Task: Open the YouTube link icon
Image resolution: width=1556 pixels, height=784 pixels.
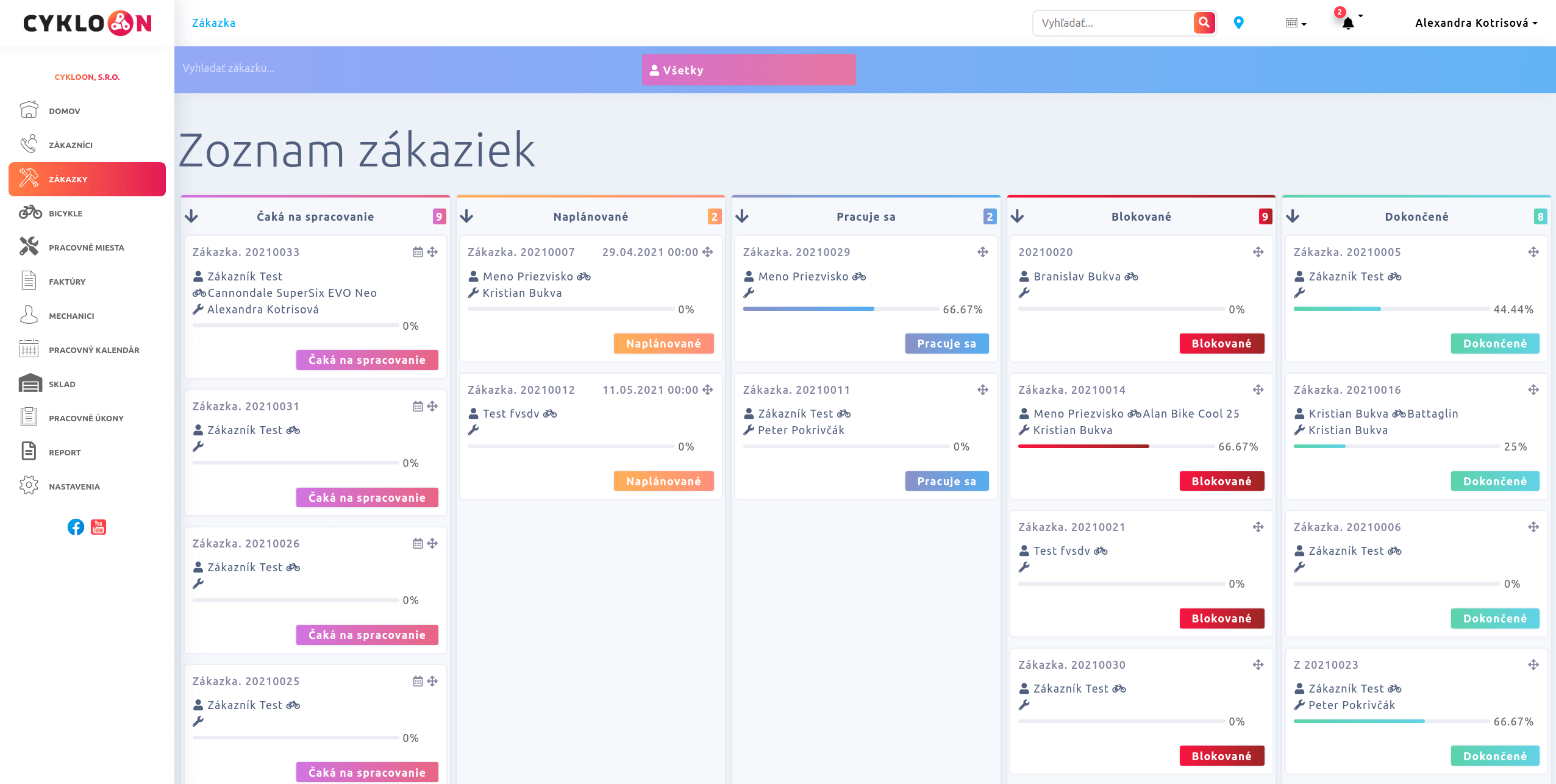Action: [98, 527]
